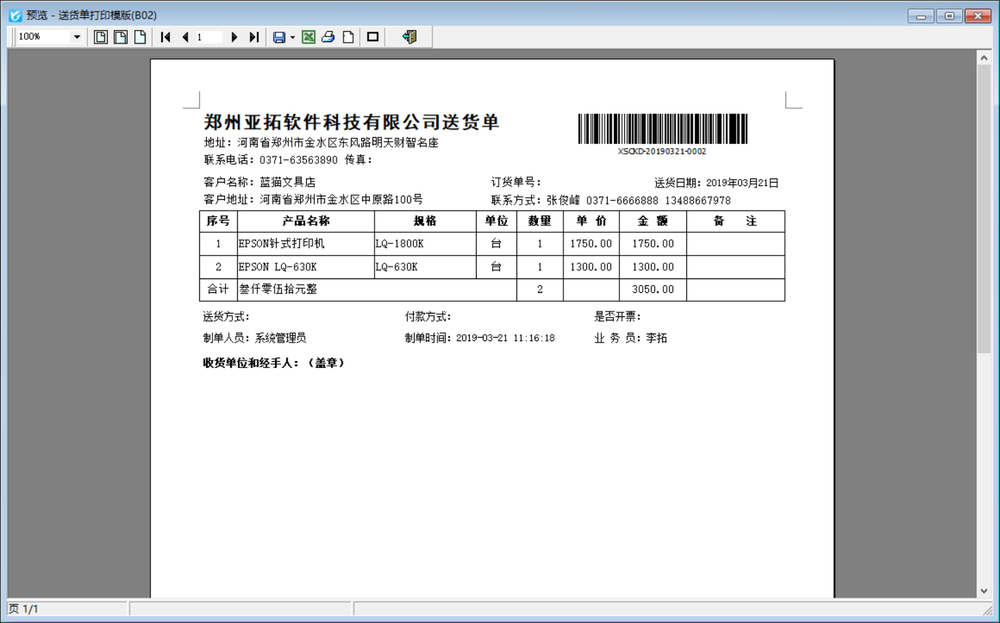
Task: Exit preview with the door icon
Action: point(408,37)
